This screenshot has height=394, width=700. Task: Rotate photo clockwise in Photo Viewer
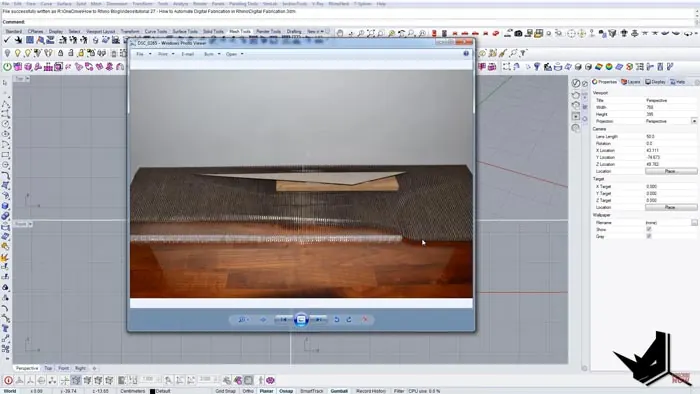349,319
